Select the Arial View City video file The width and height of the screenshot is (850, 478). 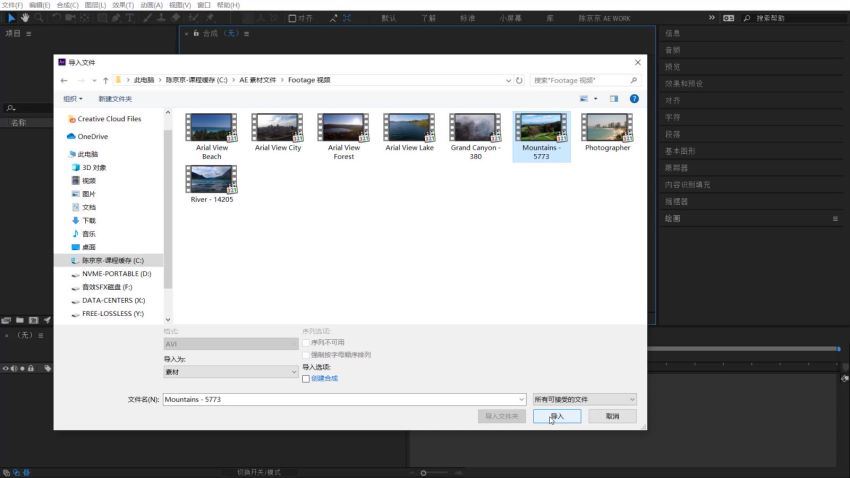point(278,133)
